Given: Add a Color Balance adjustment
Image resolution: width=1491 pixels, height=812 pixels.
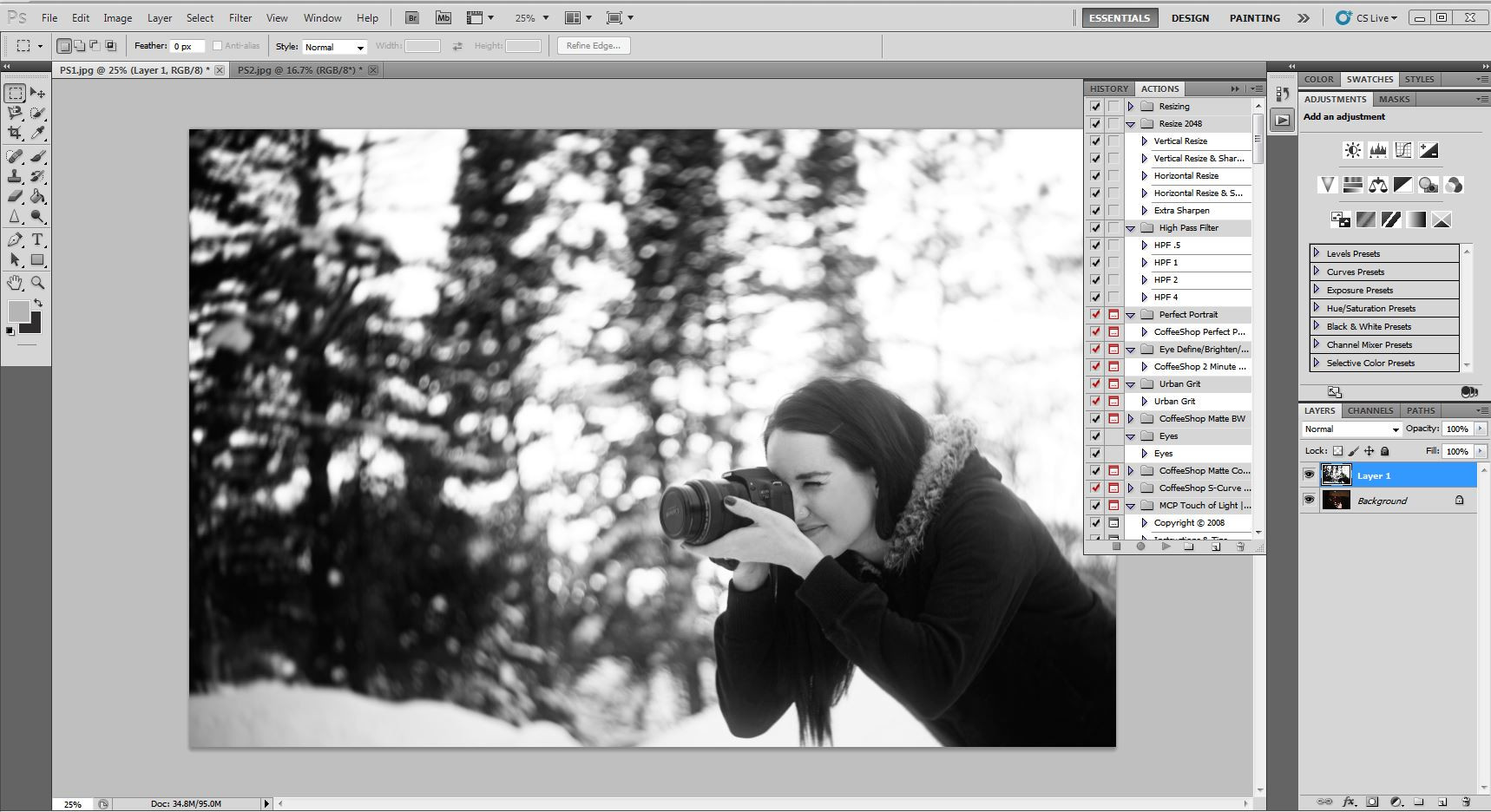Looking at the screenshot, I should coord(1377,185).
